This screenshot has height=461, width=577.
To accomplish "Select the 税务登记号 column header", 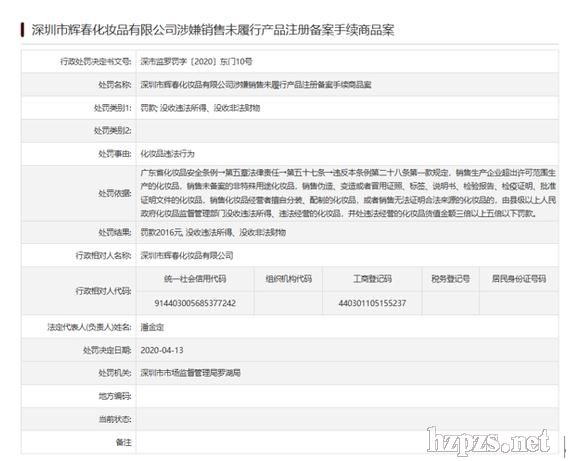I will pyautogui.click(x=451, y=279).
